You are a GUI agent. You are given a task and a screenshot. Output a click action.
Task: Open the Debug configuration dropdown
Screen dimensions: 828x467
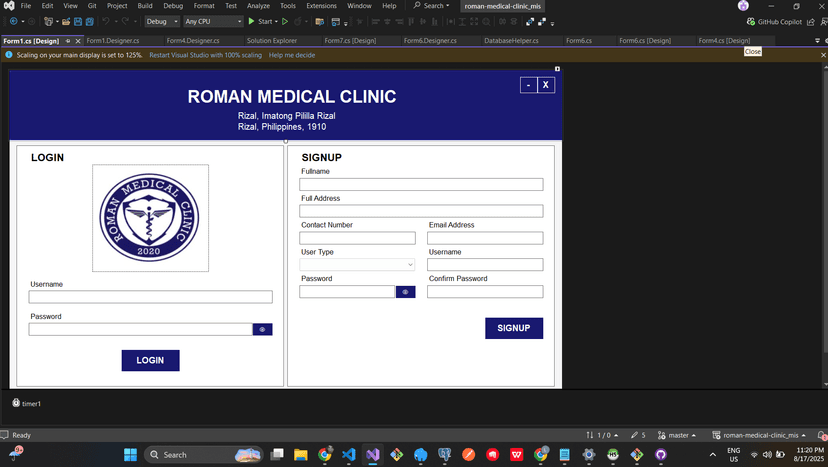pos(162,22)
